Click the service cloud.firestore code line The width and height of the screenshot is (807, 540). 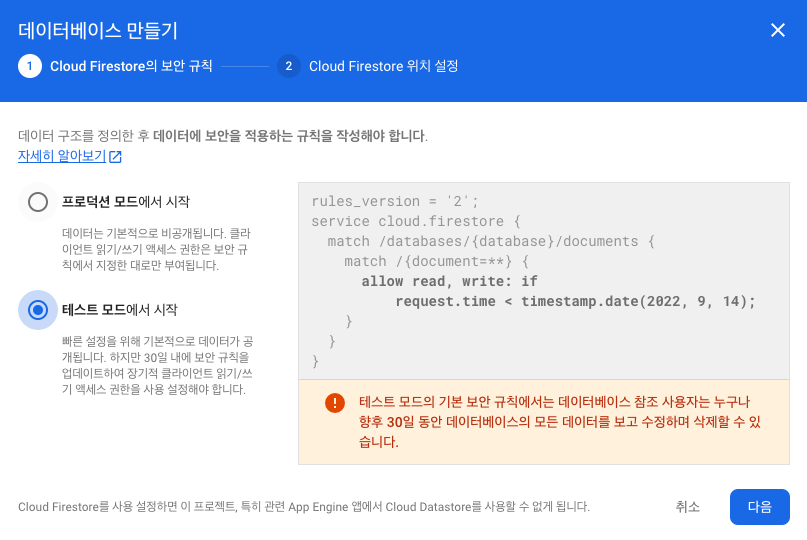tap(416, 221)
